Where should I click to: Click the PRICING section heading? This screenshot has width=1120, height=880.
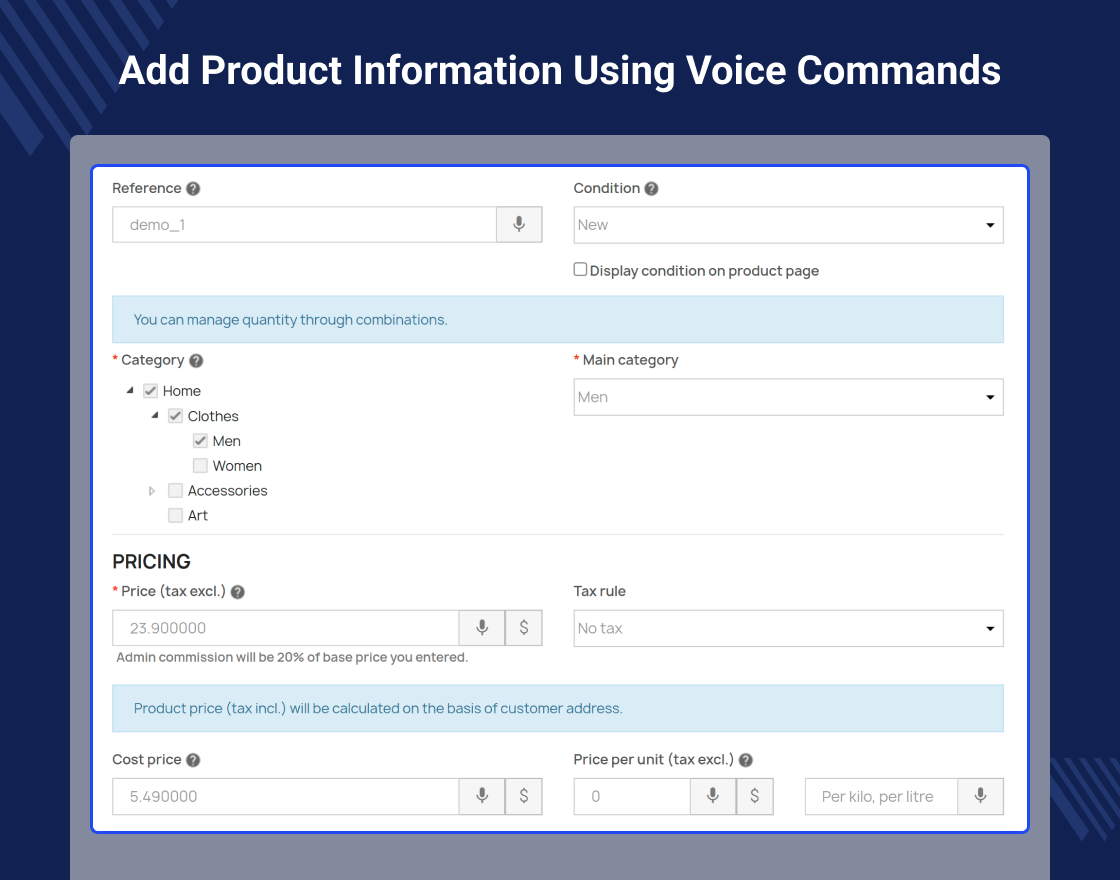151,561
